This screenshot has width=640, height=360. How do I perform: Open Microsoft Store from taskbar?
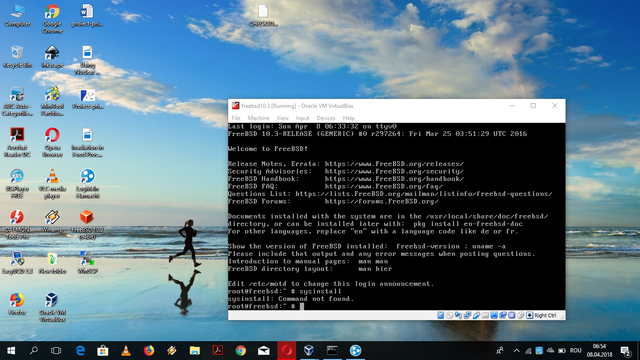[103, 351]
